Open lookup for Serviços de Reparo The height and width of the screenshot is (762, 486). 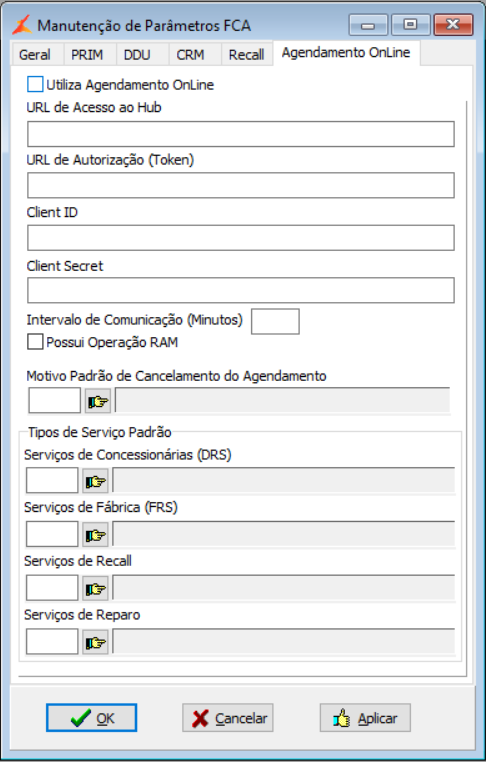[95, 642]
